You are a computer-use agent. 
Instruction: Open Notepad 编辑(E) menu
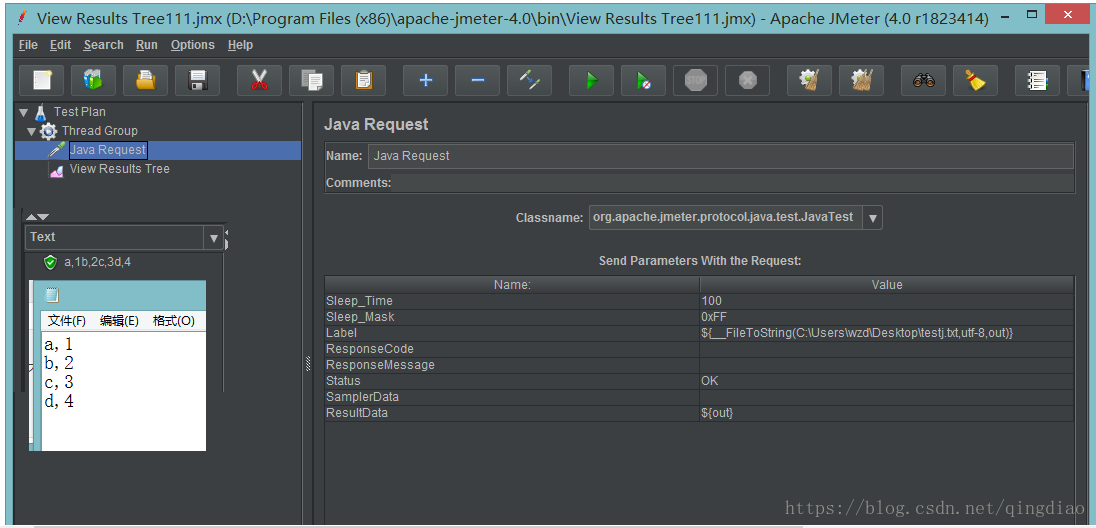[x=120, y=321]
